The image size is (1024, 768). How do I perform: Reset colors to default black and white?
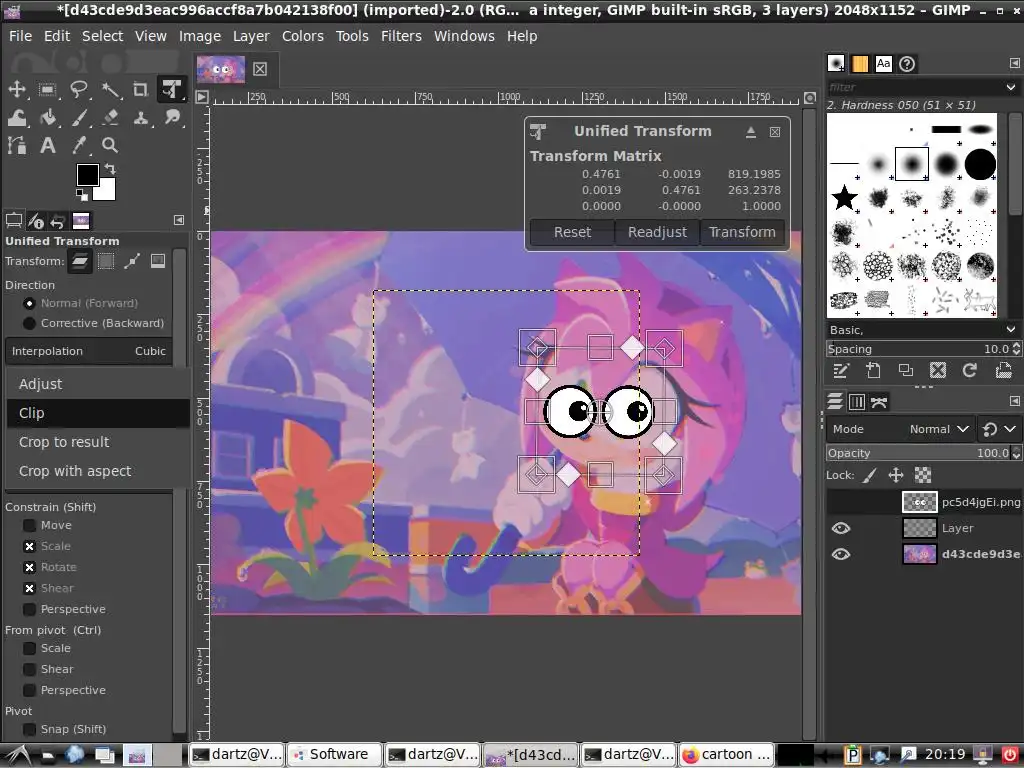coord(82,195)
